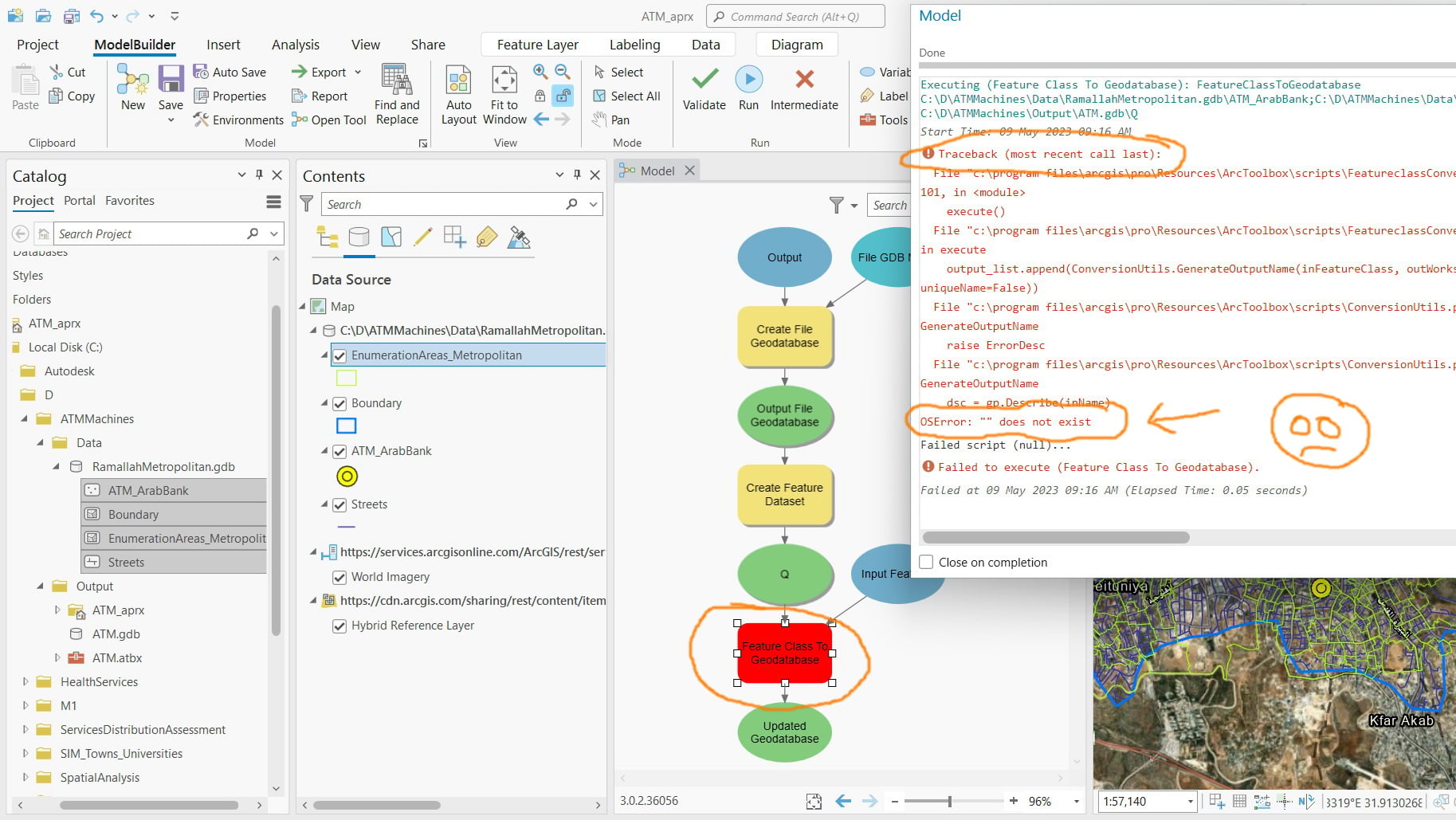Image resolution: width=1456 pixels, height=820 pixels.
Task: Open the model Report
Action: pos(320,96)
